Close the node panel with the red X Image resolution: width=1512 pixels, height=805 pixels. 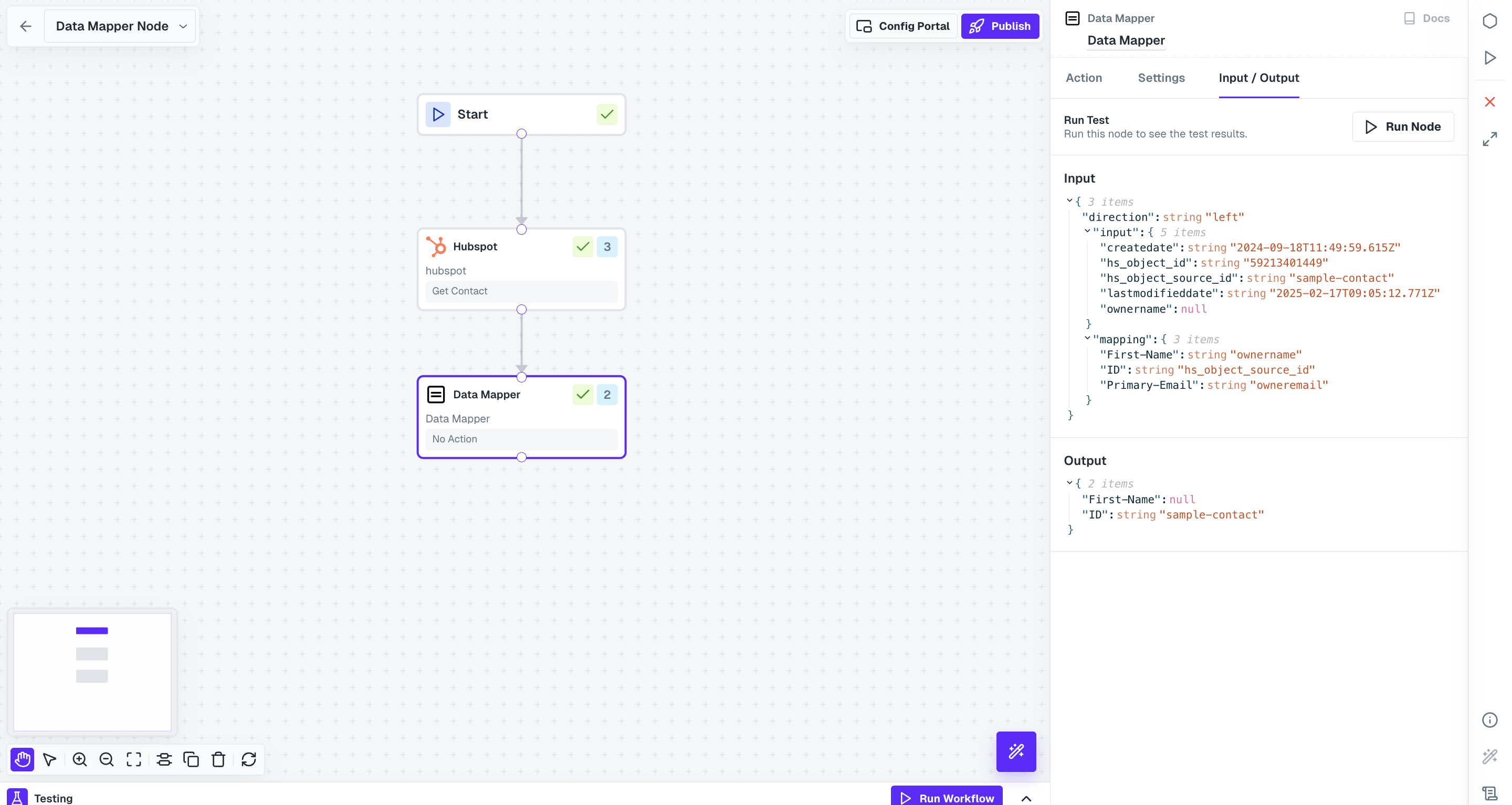pyautogui.click(x=1490, y=101)
